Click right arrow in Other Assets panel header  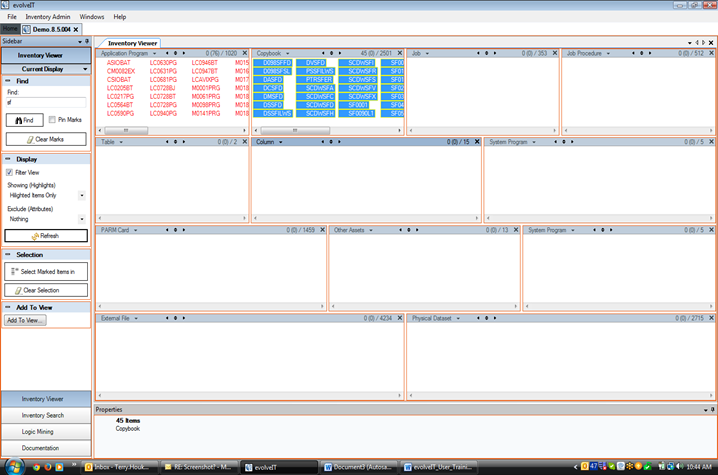pyautogui.click(x=417, y=230)
